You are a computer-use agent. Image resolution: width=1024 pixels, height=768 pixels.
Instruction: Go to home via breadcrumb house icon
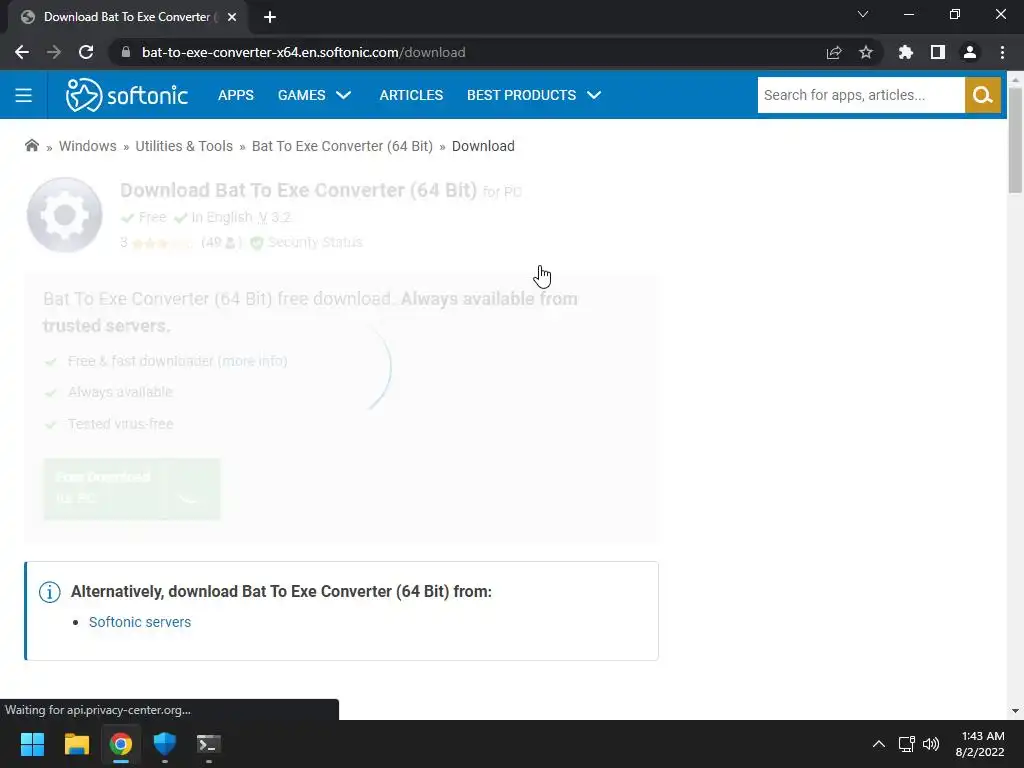click(x=31, y=146)
